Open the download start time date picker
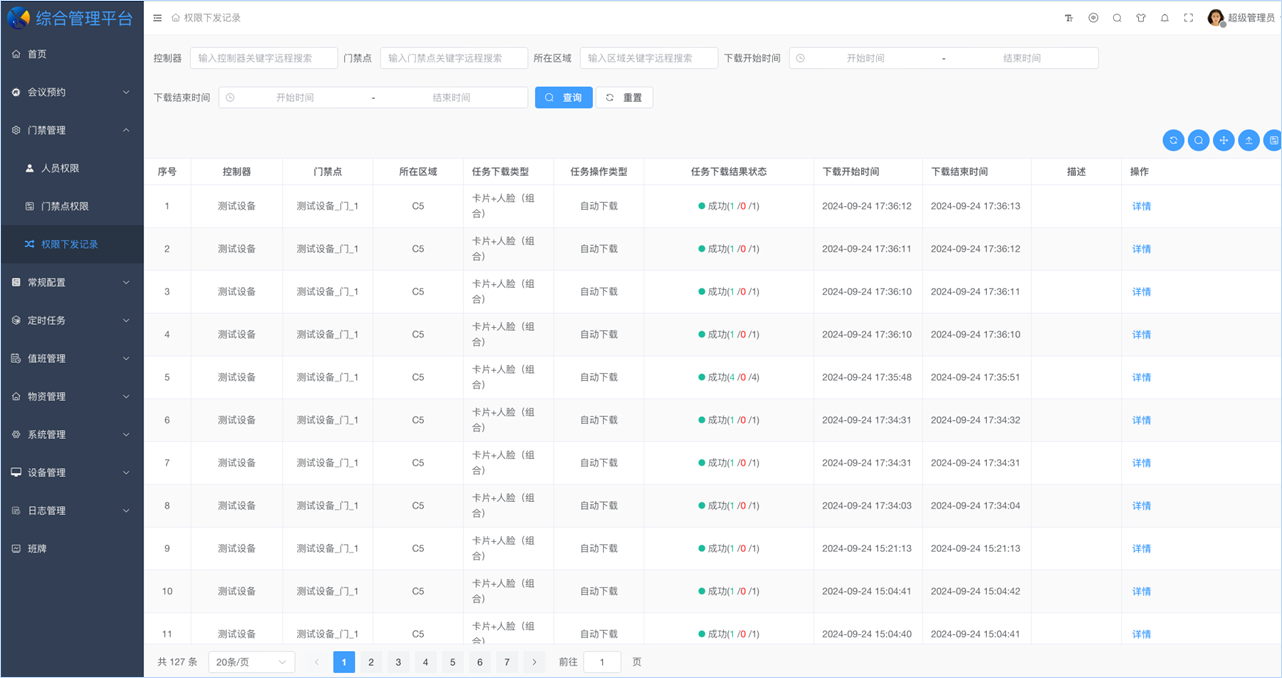1282x678 pixels. pos(870,57)
